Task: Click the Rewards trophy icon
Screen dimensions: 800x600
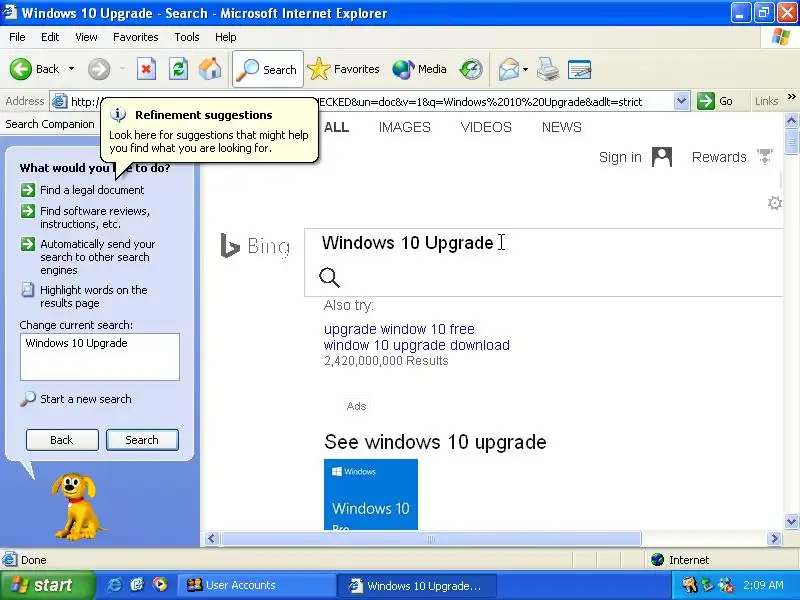Action: (x=765, y=157)
